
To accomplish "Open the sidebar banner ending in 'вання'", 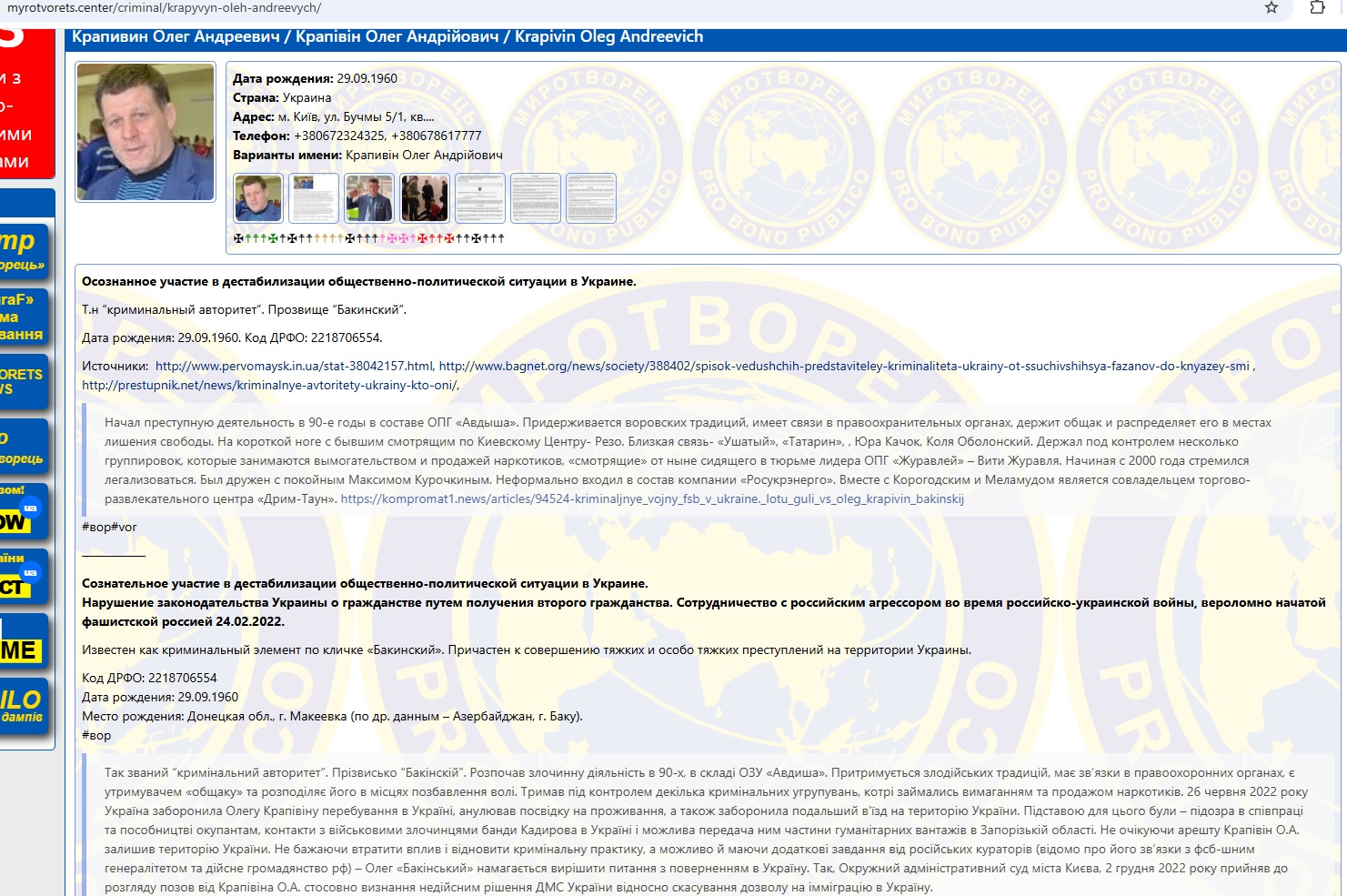I will coord(24,317).
